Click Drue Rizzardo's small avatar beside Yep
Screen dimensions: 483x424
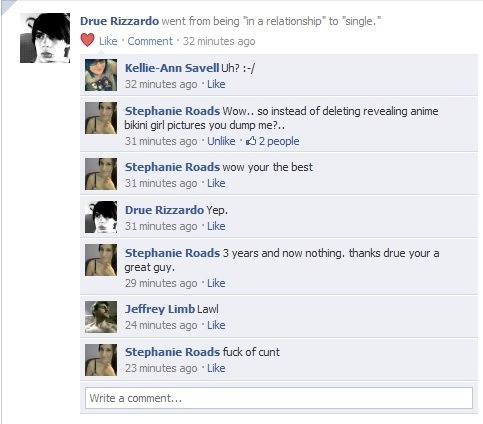[101, 217]
